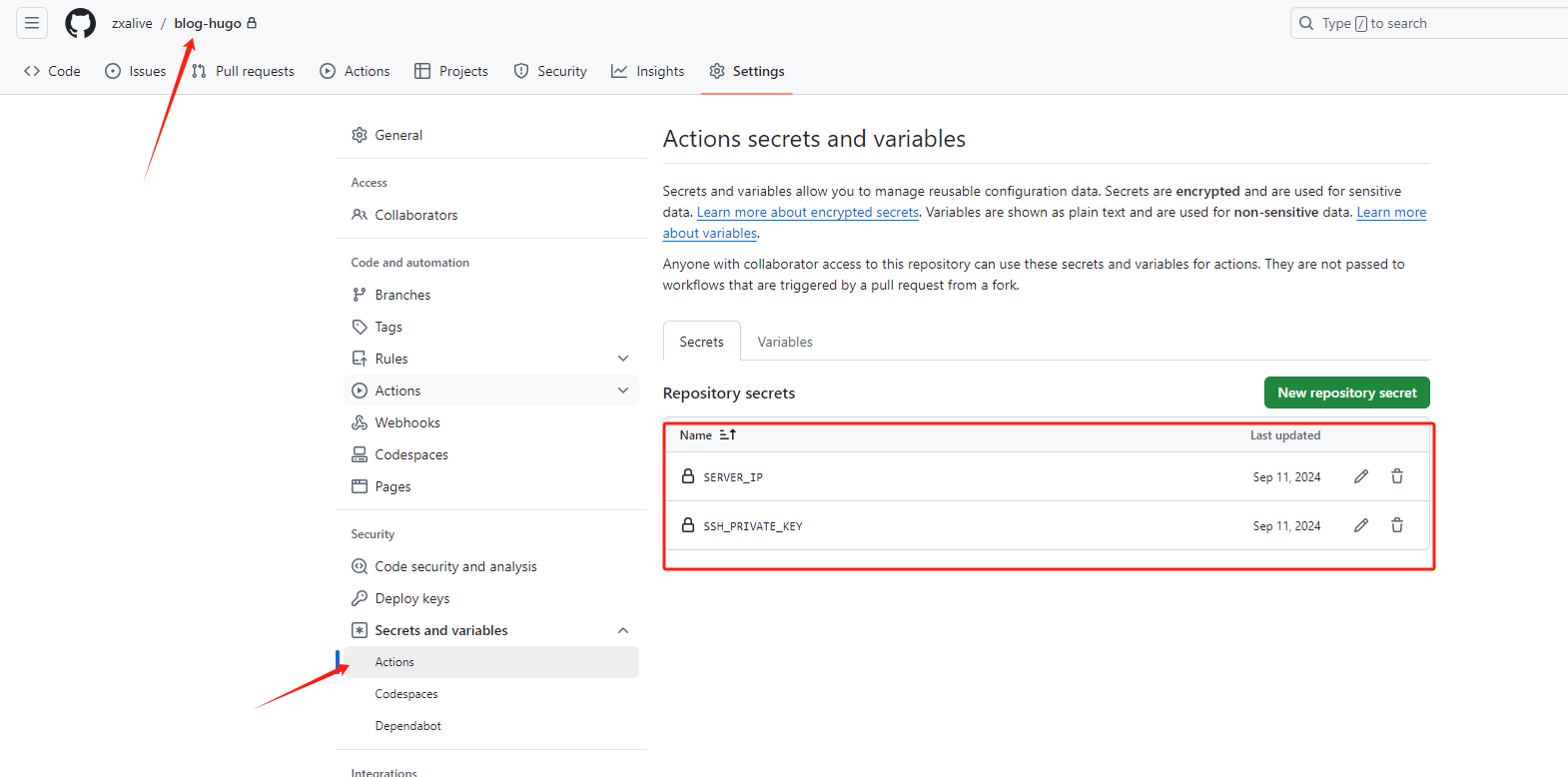Click New repository secret button
Viewport: 1568px width, 777px height.
(x=1346, y=392)
